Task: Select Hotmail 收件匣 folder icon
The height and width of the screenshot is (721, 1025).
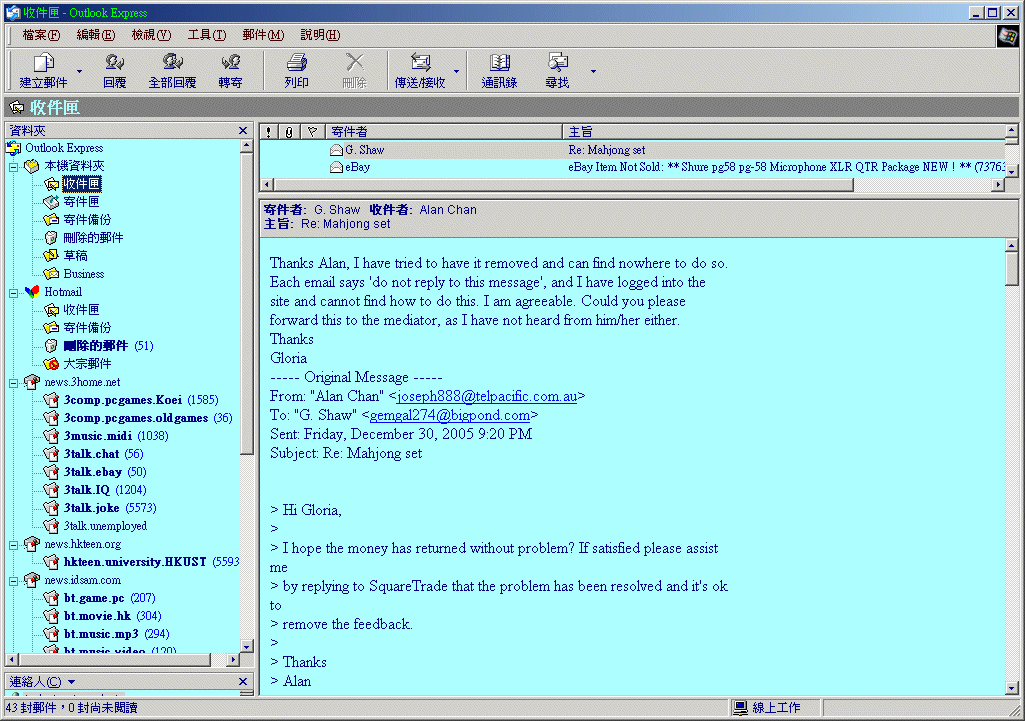Action: 51,310
